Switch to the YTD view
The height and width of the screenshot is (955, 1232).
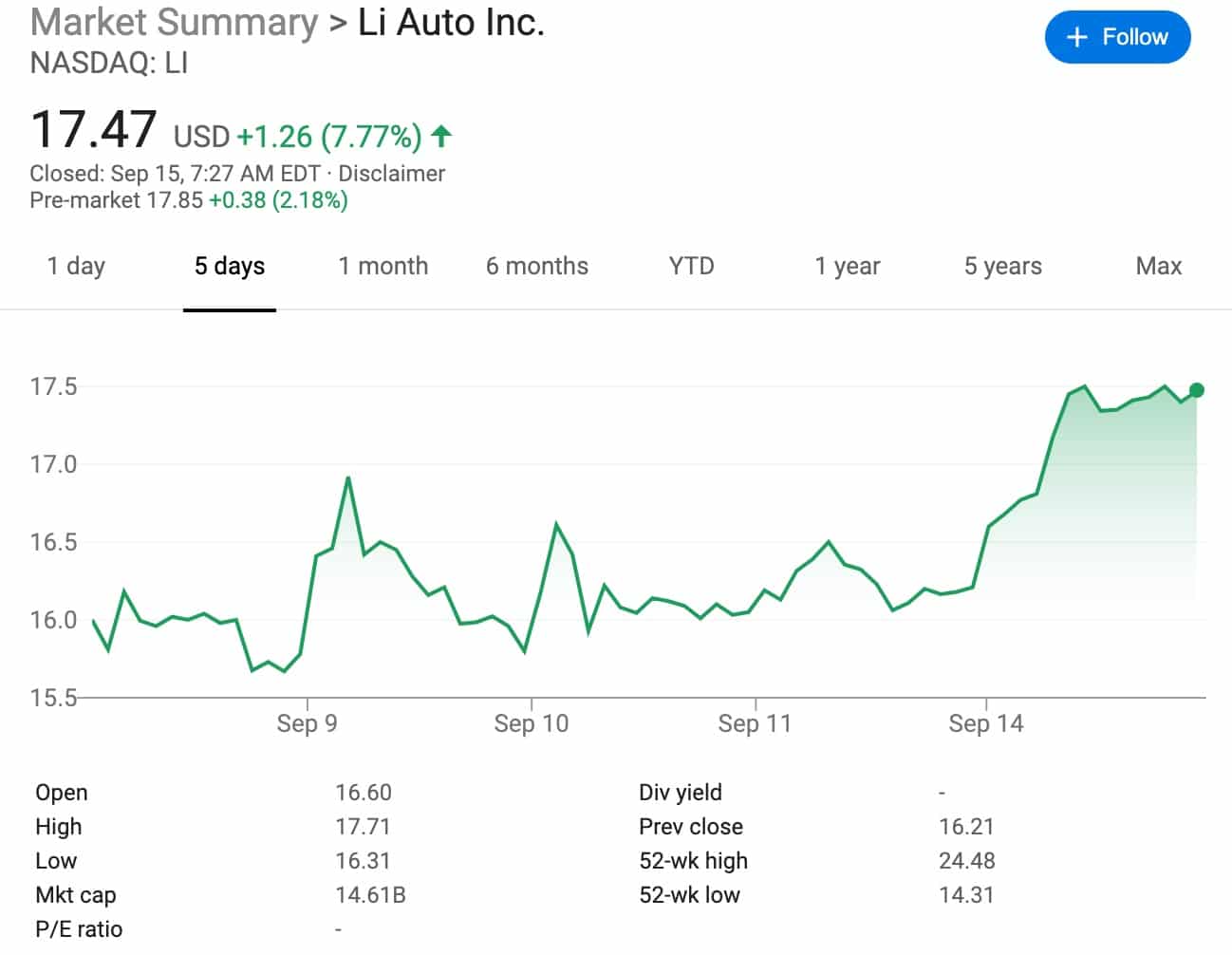coord(691,267)
